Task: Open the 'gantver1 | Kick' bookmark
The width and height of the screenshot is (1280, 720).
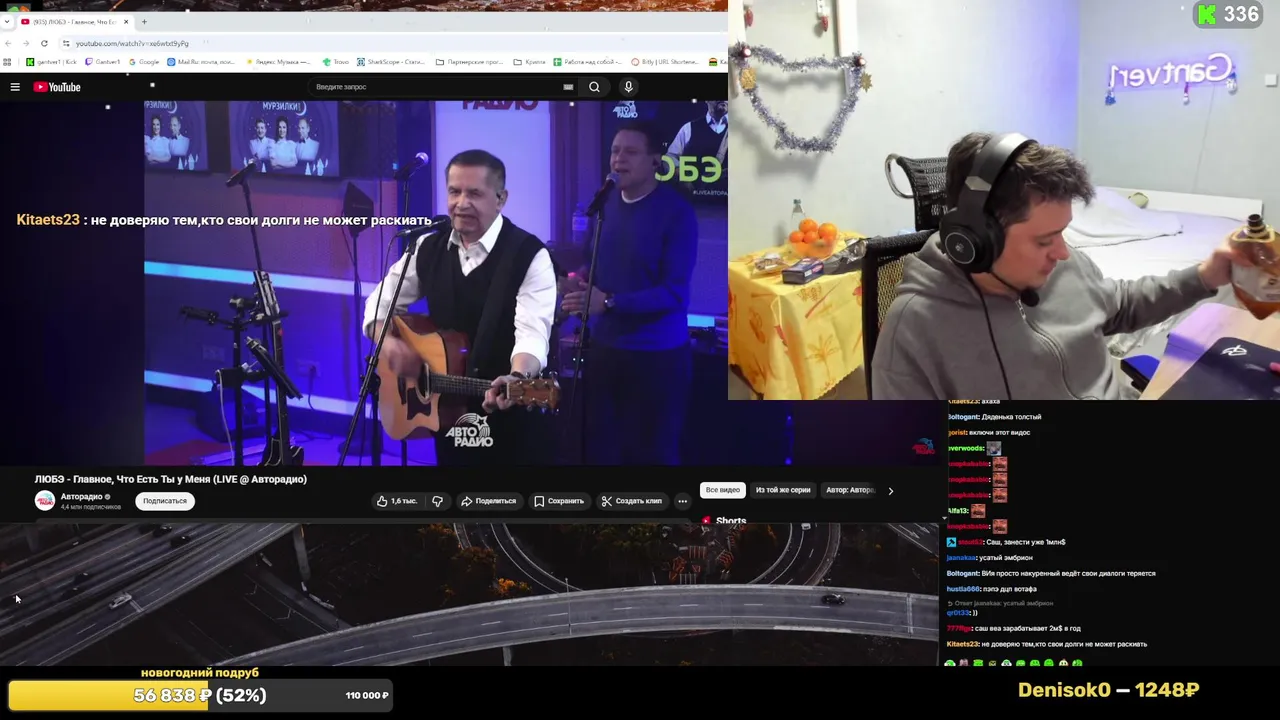Action: [52, 62]
